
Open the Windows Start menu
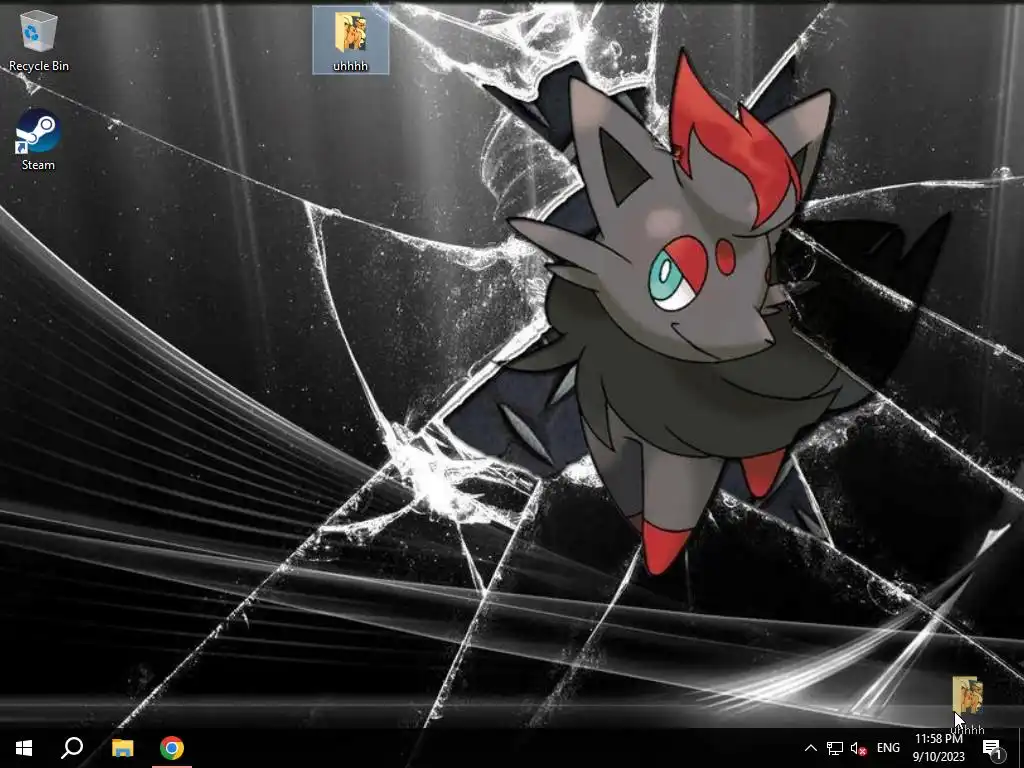click(x=24, y=748)
